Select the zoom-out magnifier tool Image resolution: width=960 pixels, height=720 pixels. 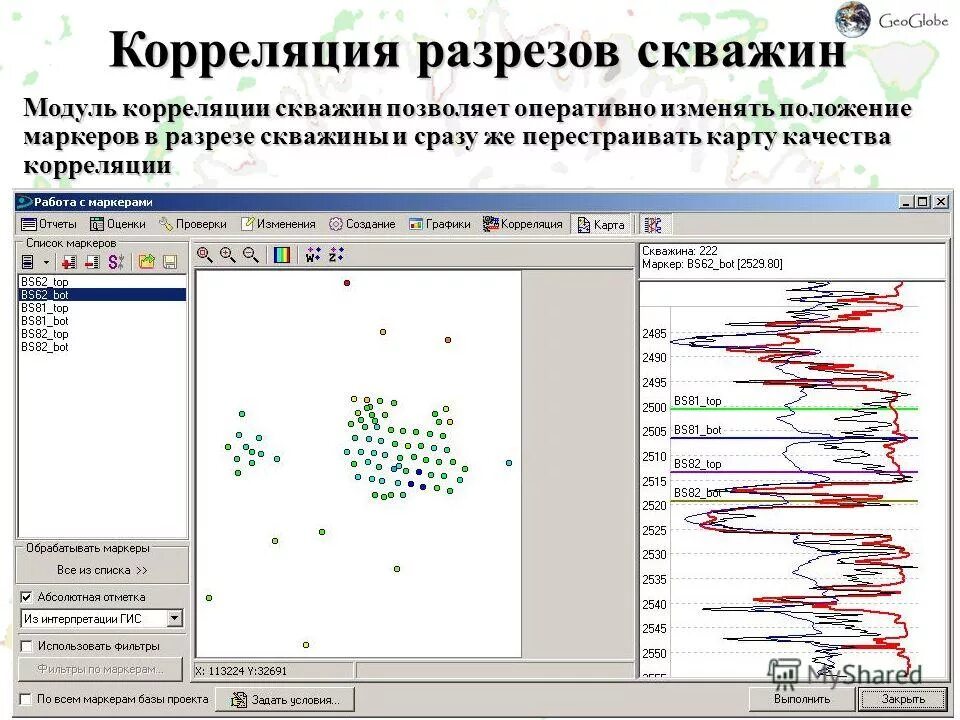point(249,256)
